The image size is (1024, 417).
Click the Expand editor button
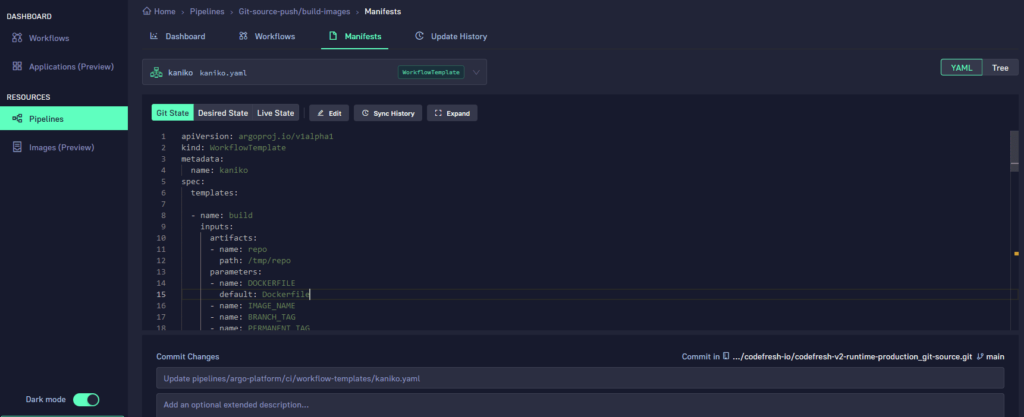pyautogui.click(x=451, y=113)
